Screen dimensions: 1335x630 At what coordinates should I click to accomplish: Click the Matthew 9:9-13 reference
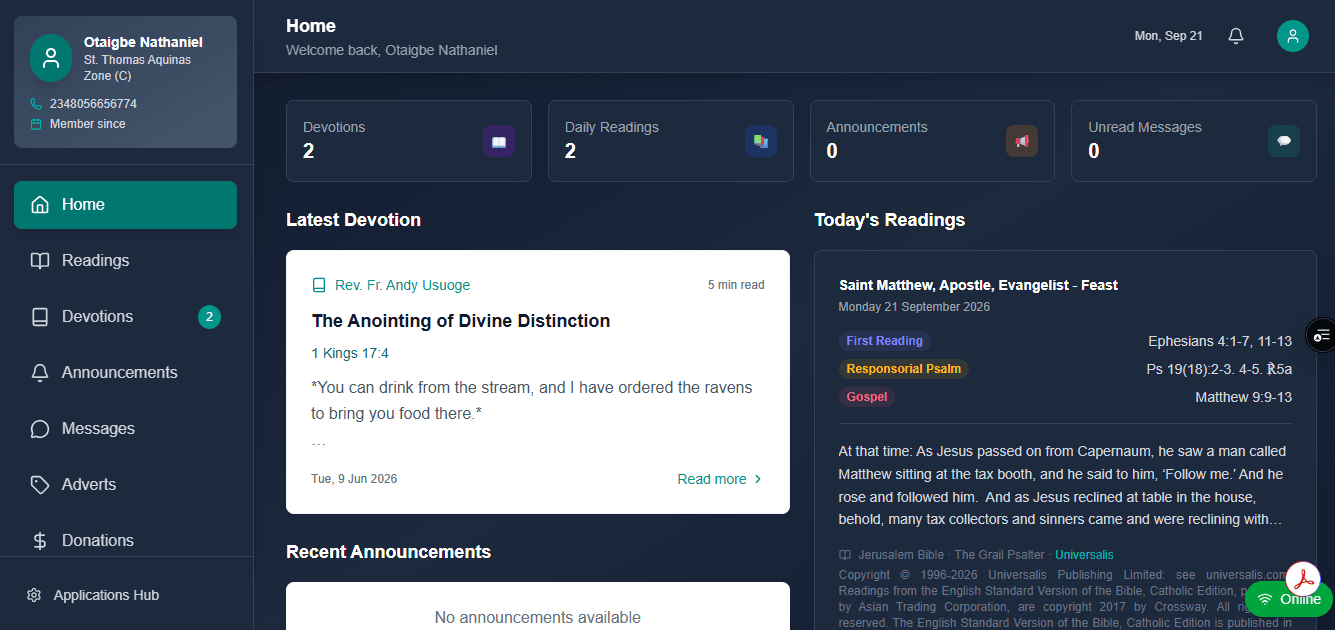click(1244, 397)
